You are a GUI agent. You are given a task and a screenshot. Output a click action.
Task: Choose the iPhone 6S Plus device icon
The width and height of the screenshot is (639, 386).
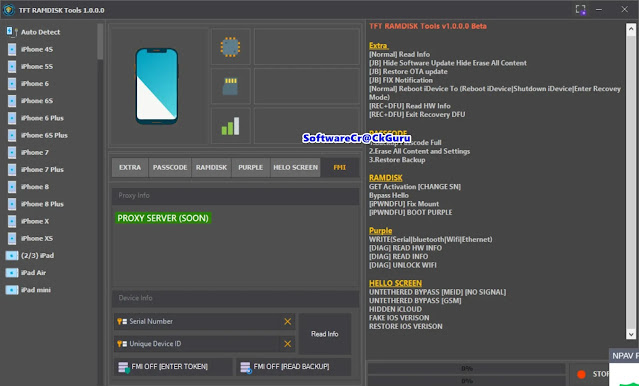point(12,135)
